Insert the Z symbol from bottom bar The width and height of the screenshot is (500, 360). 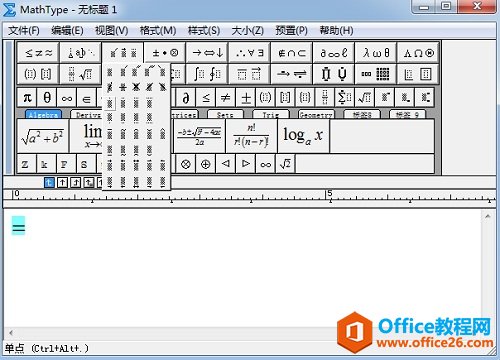pos(27,164)
